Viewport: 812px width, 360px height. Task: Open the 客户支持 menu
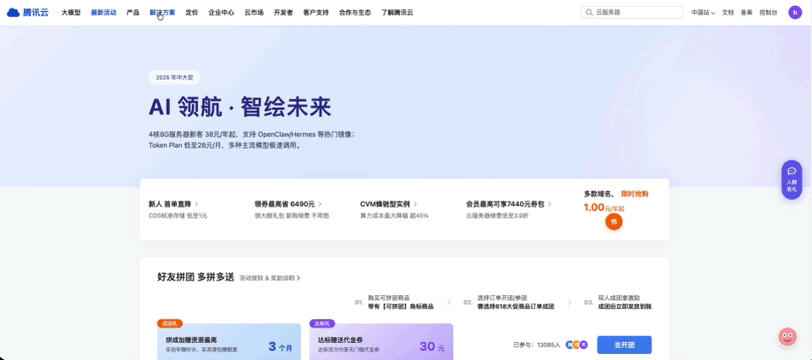316,12
